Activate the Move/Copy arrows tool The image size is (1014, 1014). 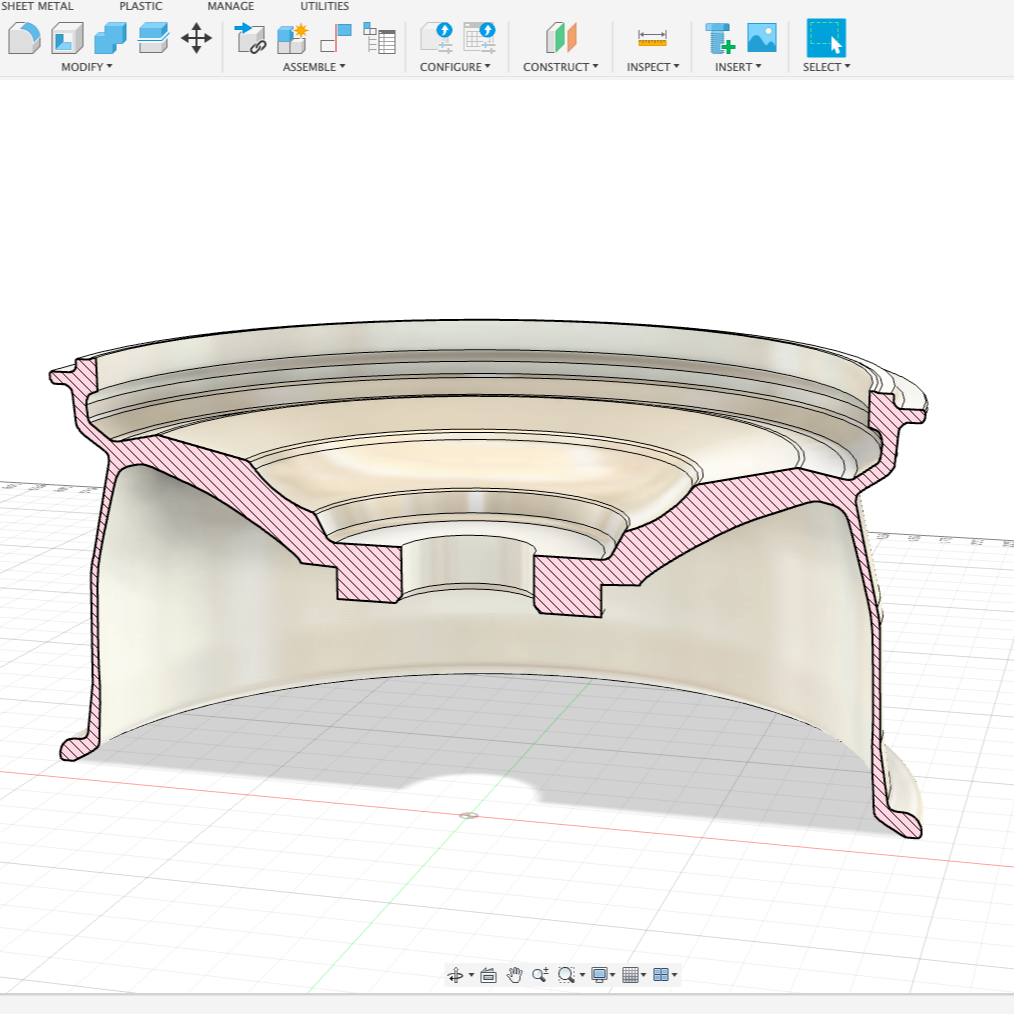point(196,39)
